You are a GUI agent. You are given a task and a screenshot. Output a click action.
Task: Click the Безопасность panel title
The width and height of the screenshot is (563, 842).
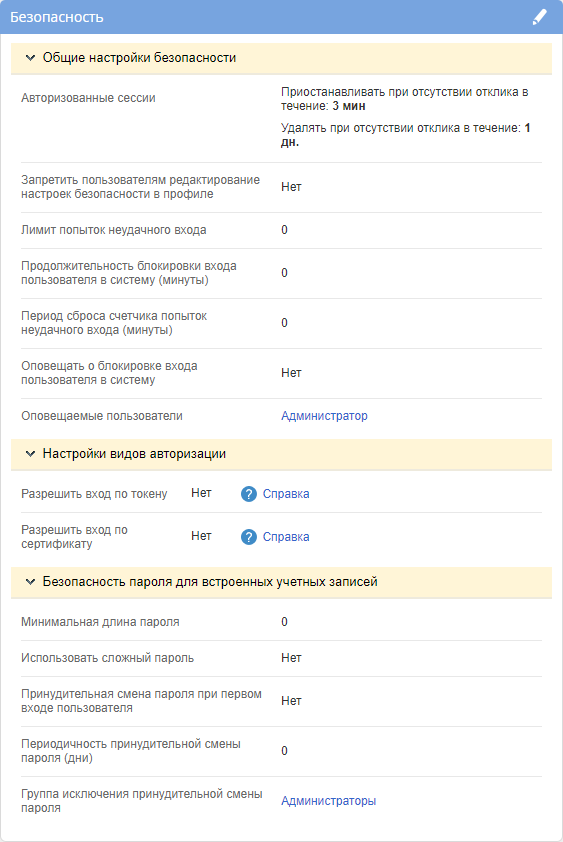[x=56, y=17]
